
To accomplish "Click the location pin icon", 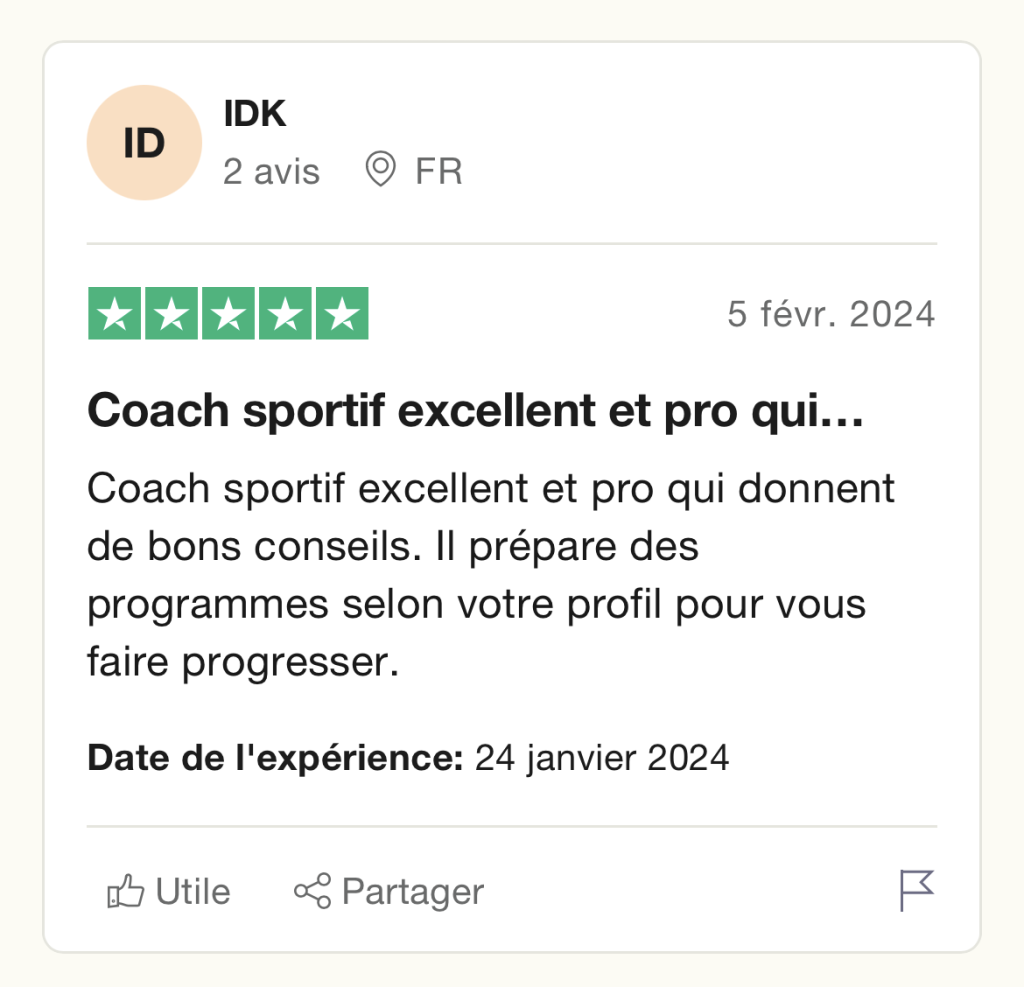I will (x=380, y=169).
